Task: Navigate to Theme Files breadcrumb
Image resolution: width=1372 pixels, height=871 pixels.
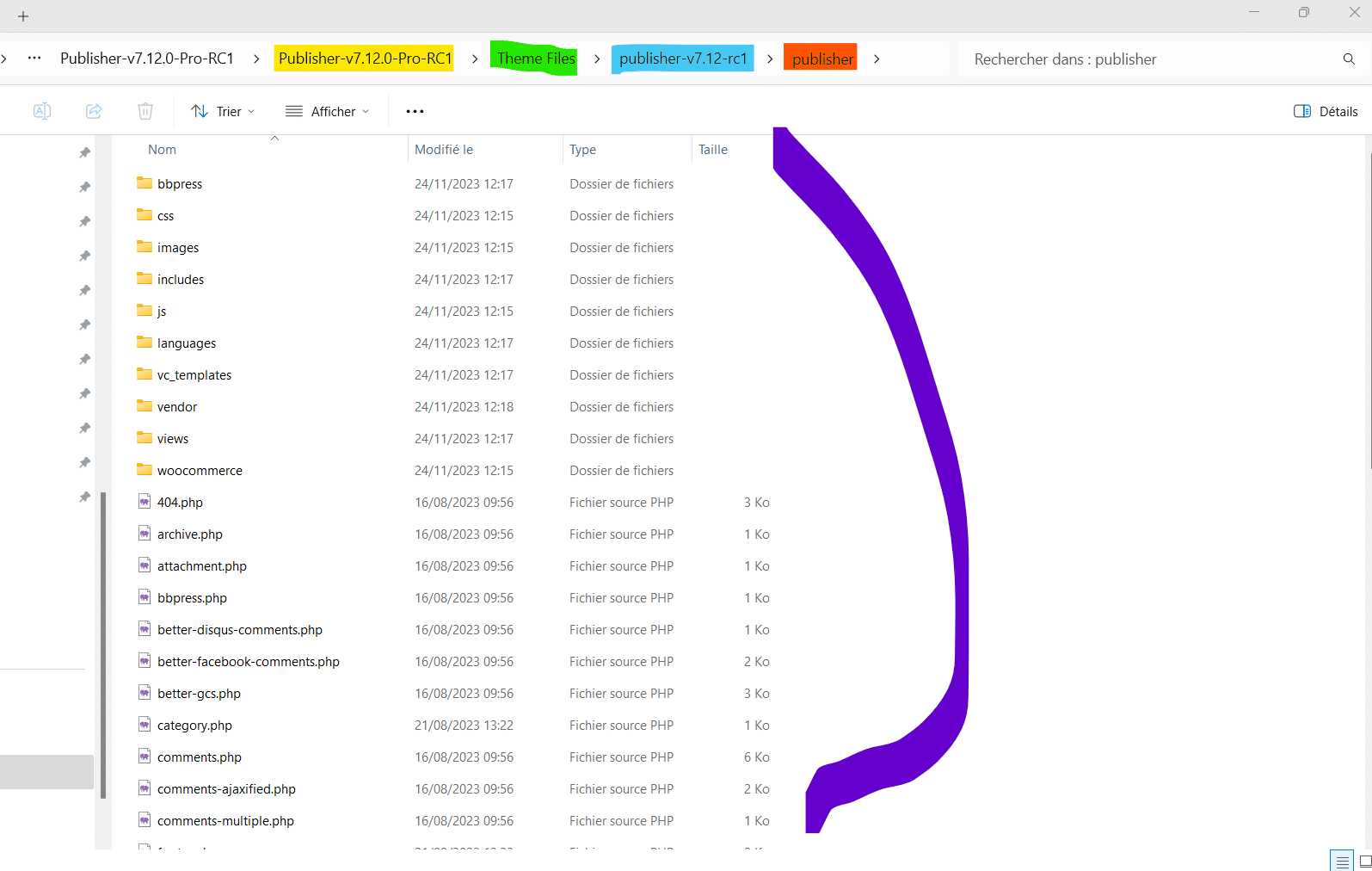Action: coord(535,59)
